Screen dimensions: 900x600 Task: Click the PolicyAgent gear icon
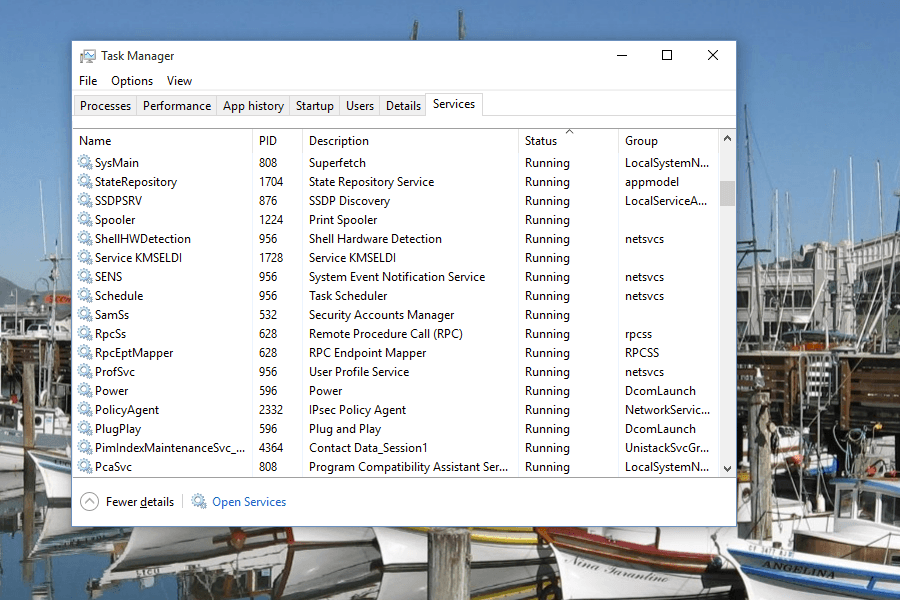(85, 409)
